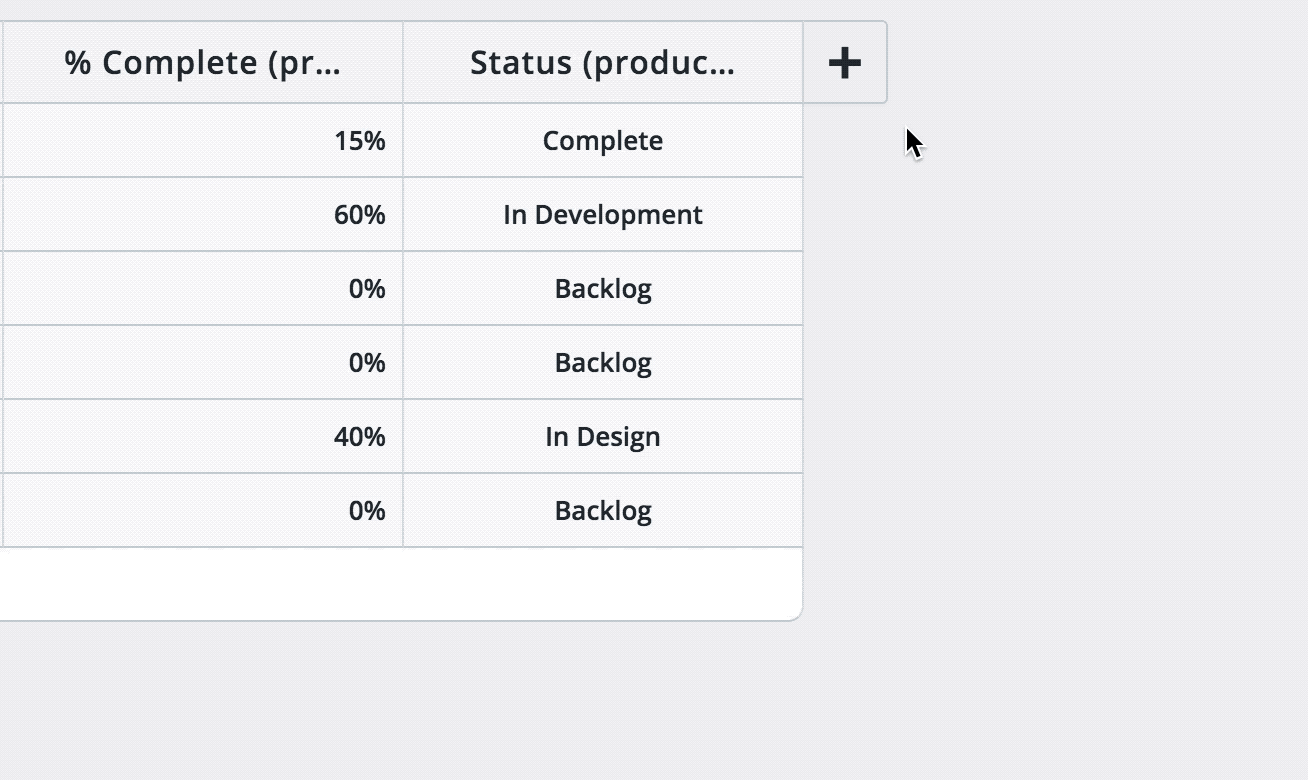
Task: Open the Complete status cell
Action: click(602, 141)
